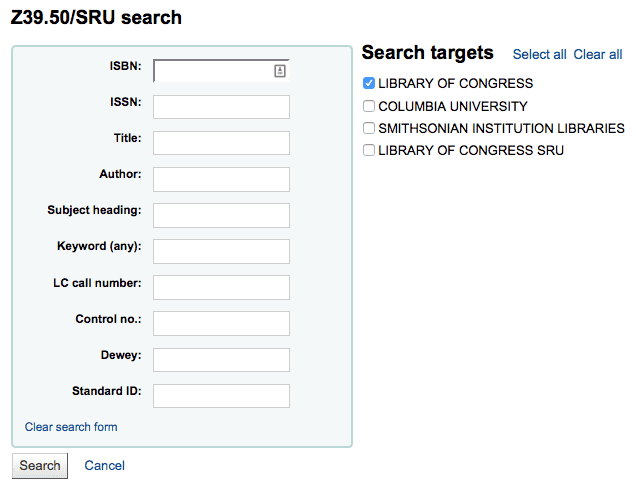Tick the Library of Congress SRU checkbox
Image resolution: width=636 pixels, height=485 pixels.
[x=369, y=150]
